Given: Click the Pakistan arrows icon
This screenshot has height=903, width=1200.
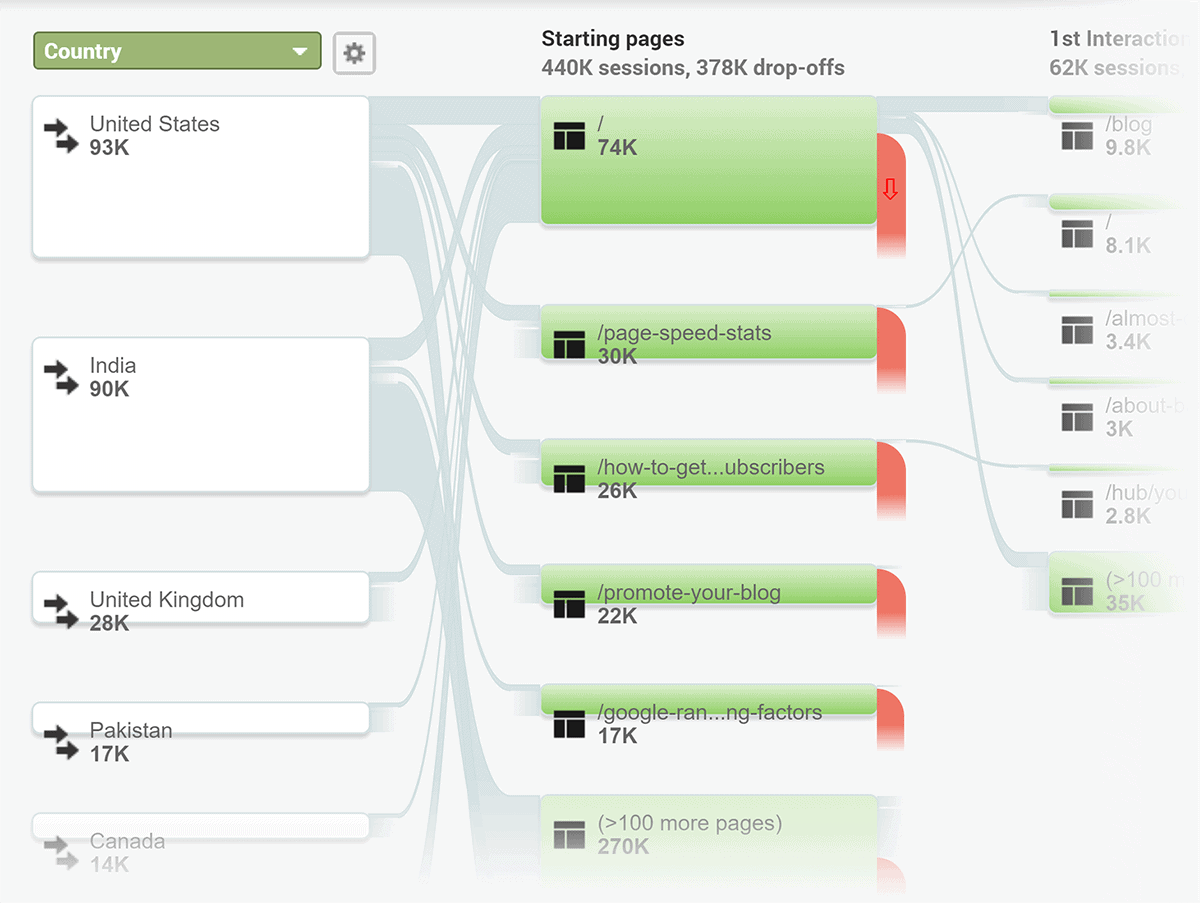Looking at the screenshot, I should (61, 743).
